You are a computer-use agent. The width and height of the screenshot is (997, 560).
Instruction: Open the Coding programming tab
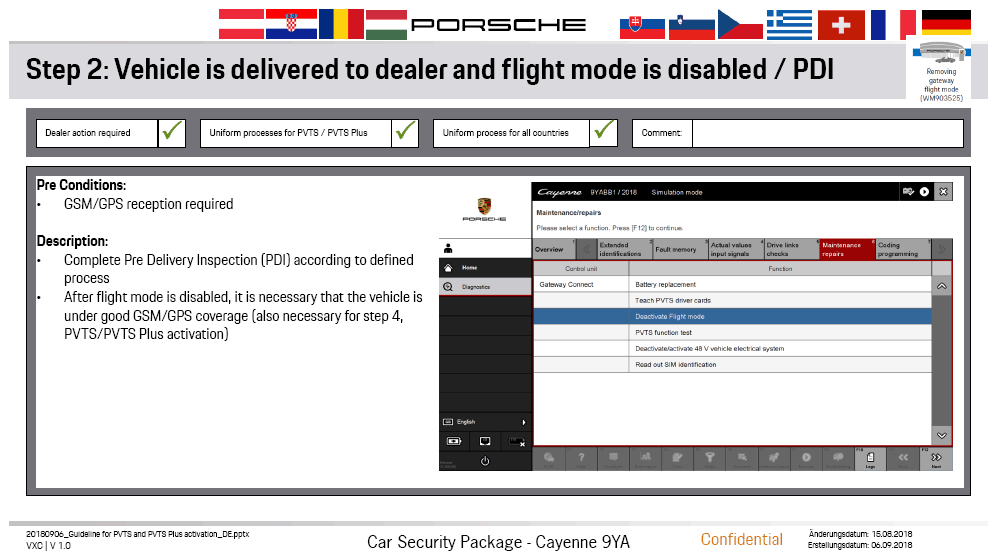click(903, 249)
